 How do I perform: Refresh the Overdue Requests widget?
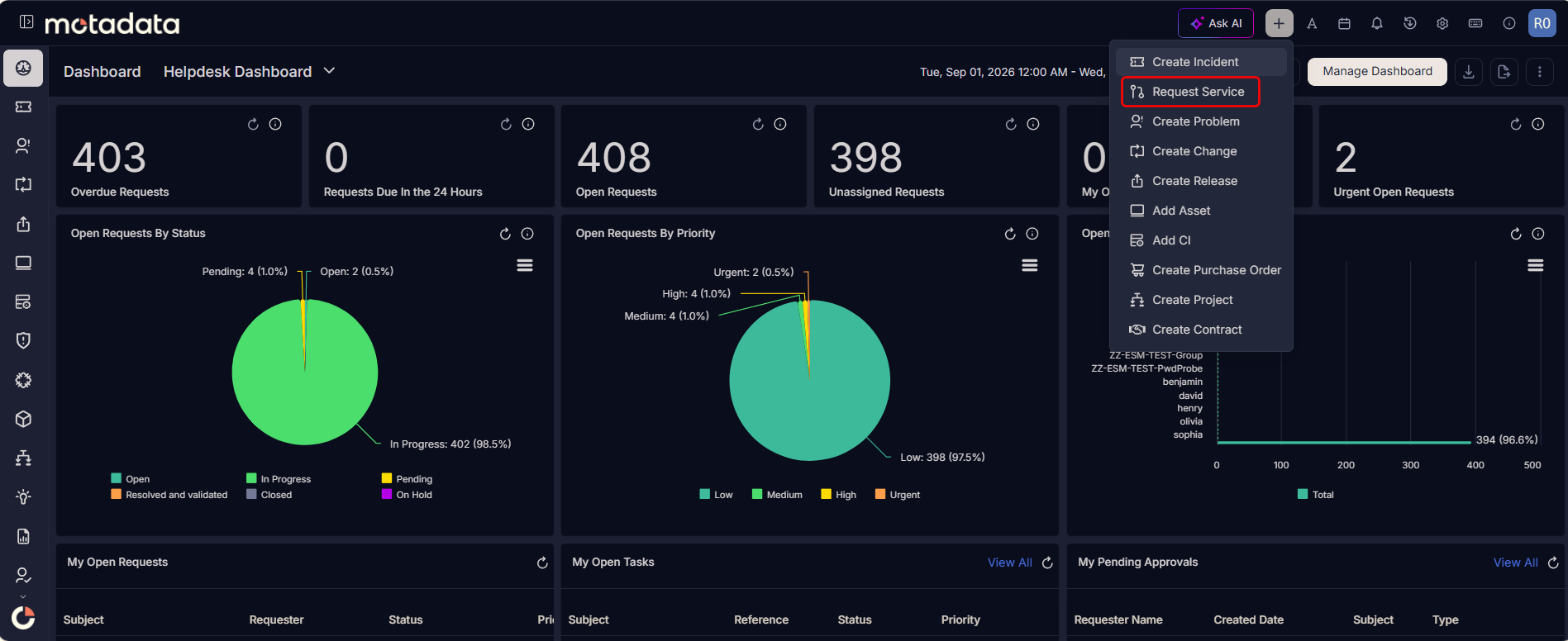pyautogui.click(x=253, y=124)
